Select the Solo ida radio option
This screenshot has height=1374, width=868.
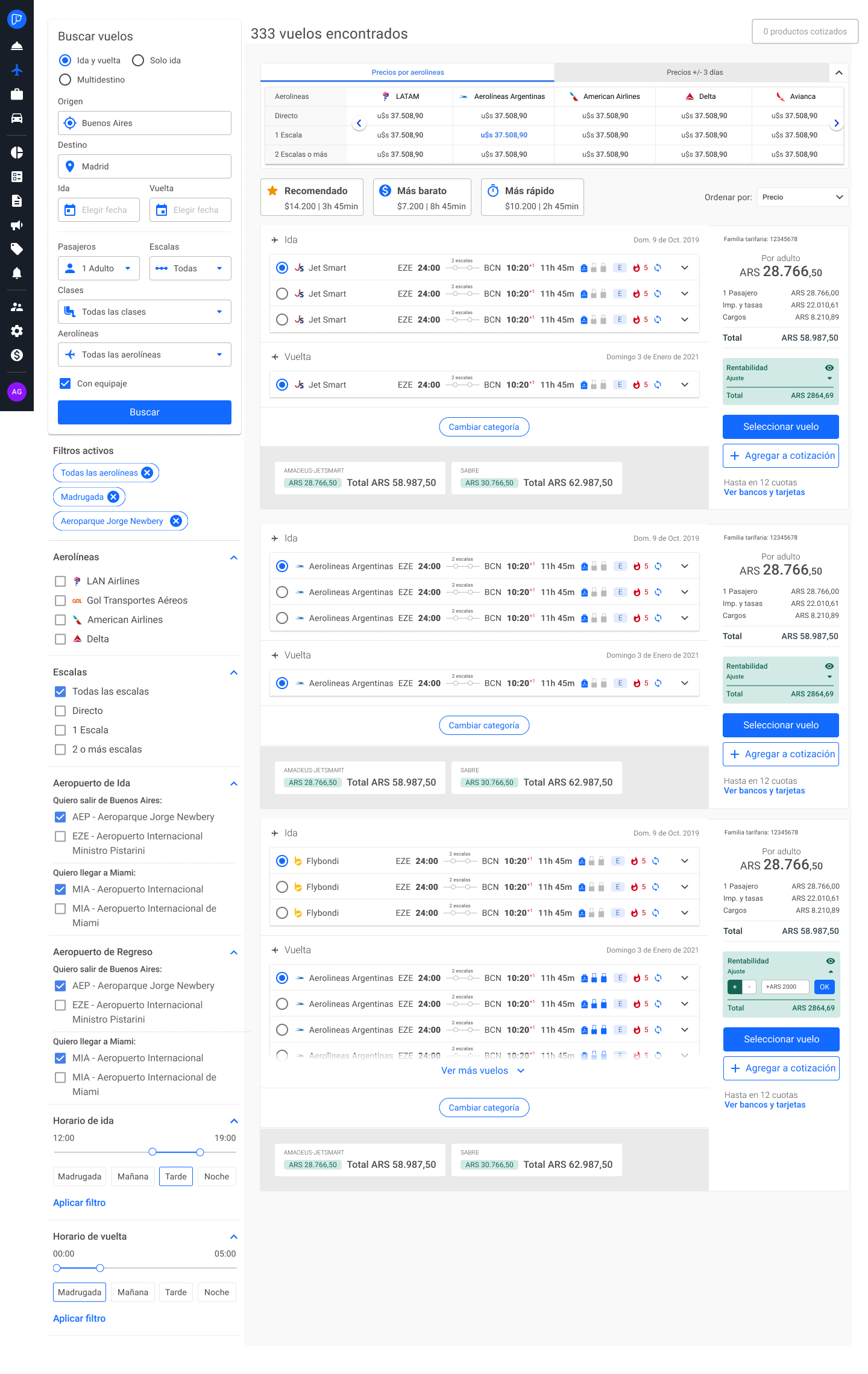point(138,60)
